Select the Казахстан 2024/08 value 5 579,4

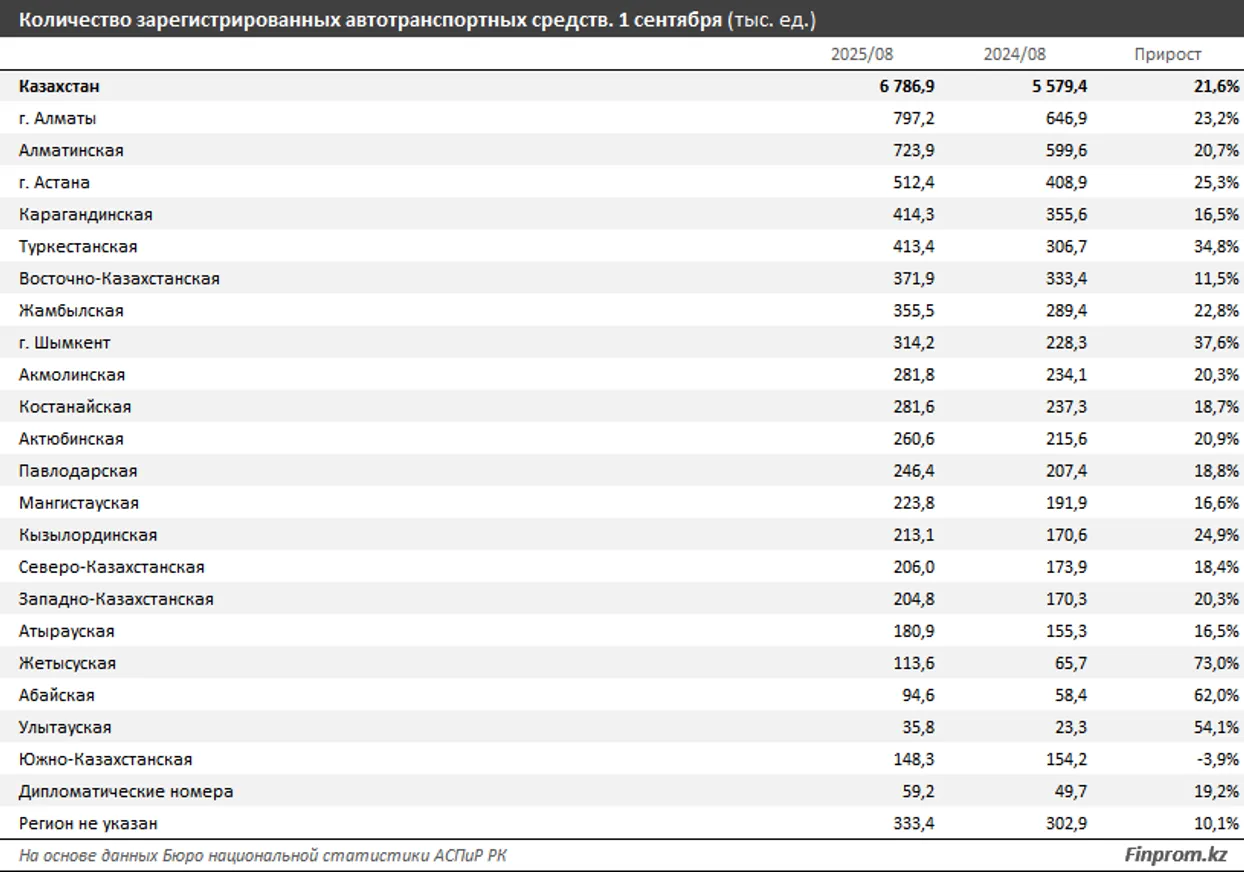tap(1059, 87)
